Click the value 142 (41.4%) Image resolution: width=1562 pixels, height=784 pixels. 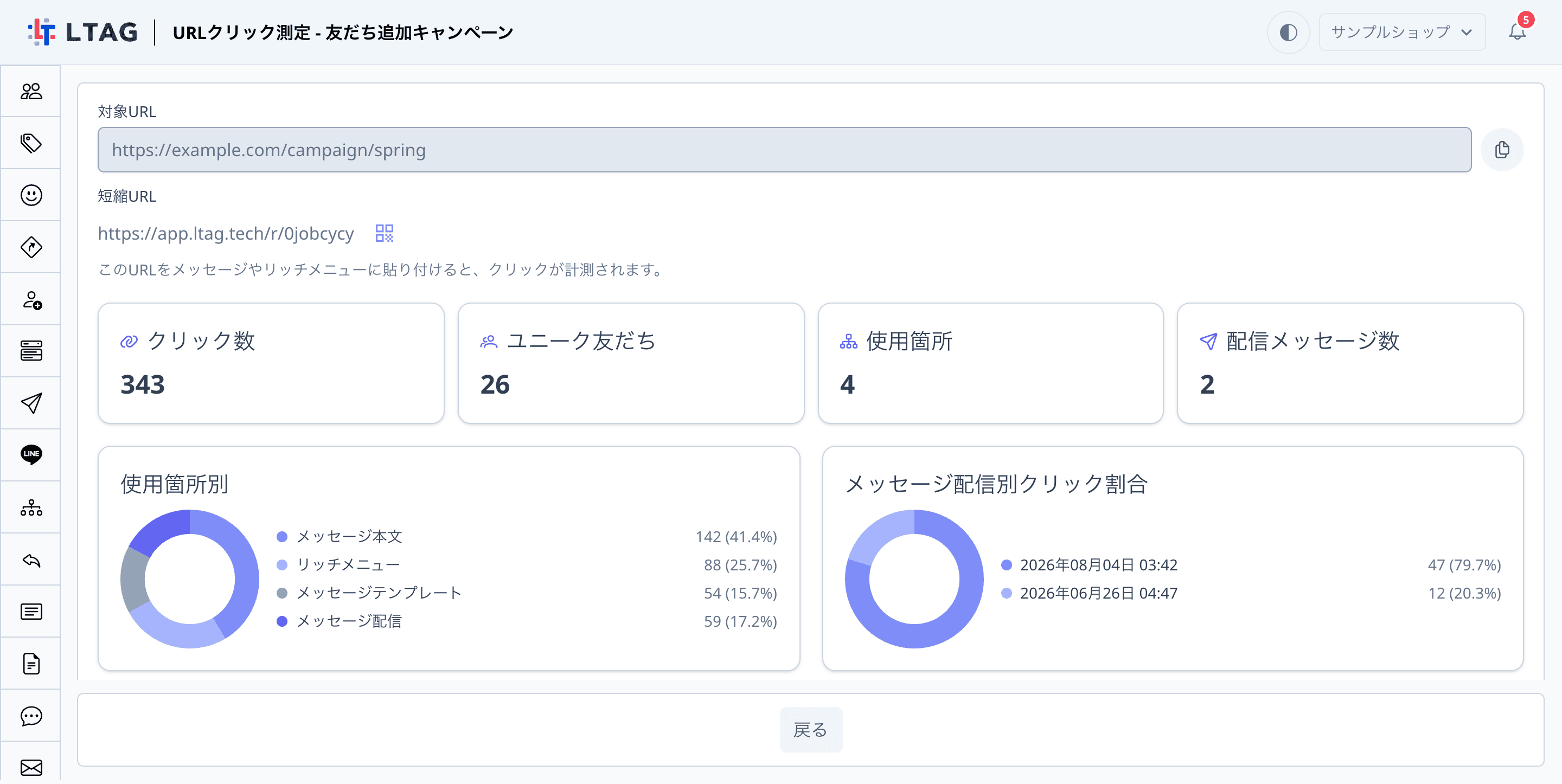click(736, 537)
